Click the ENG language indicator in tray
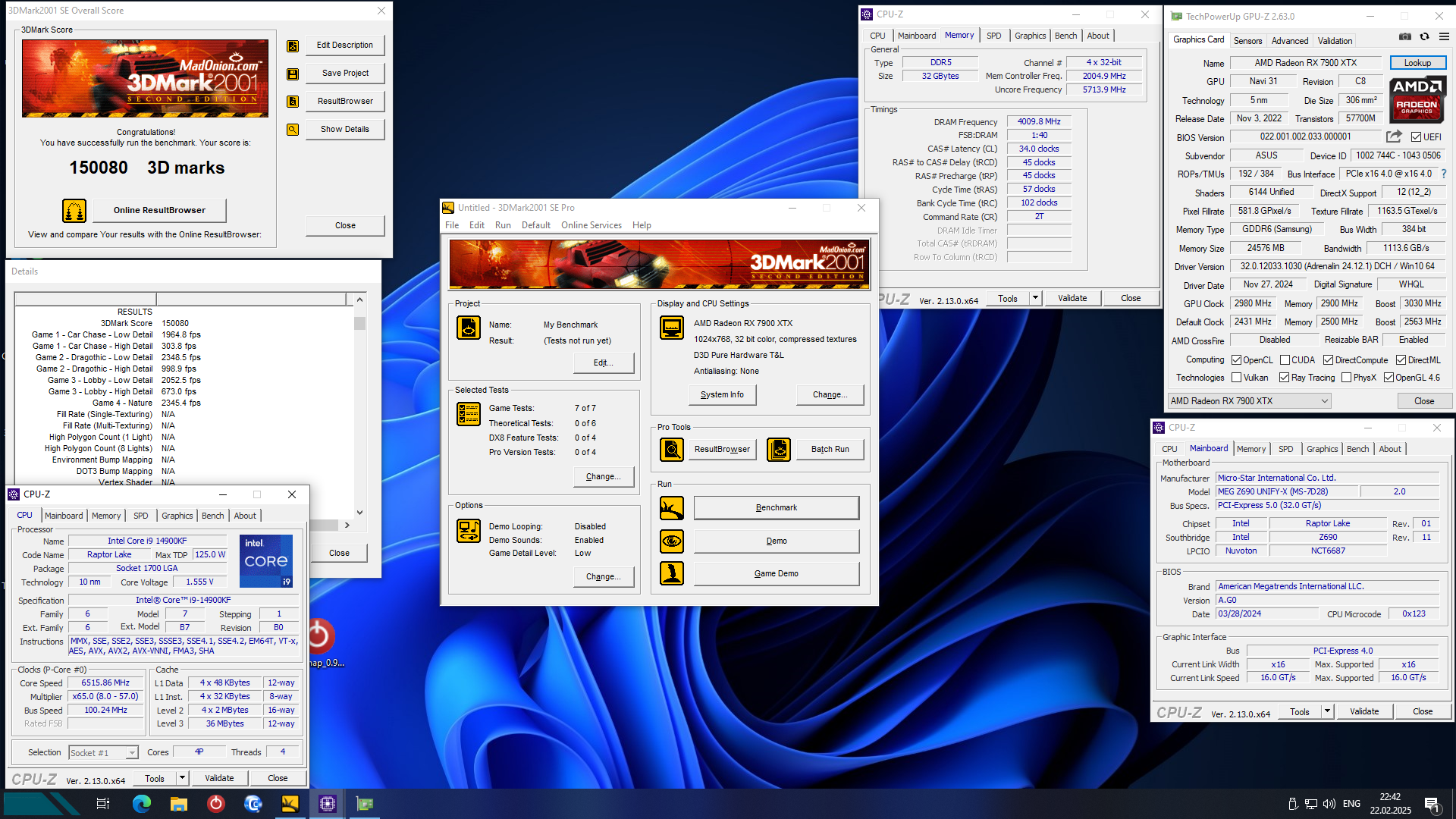This screenshot has height=819, width=1456. click(1351, 804)
